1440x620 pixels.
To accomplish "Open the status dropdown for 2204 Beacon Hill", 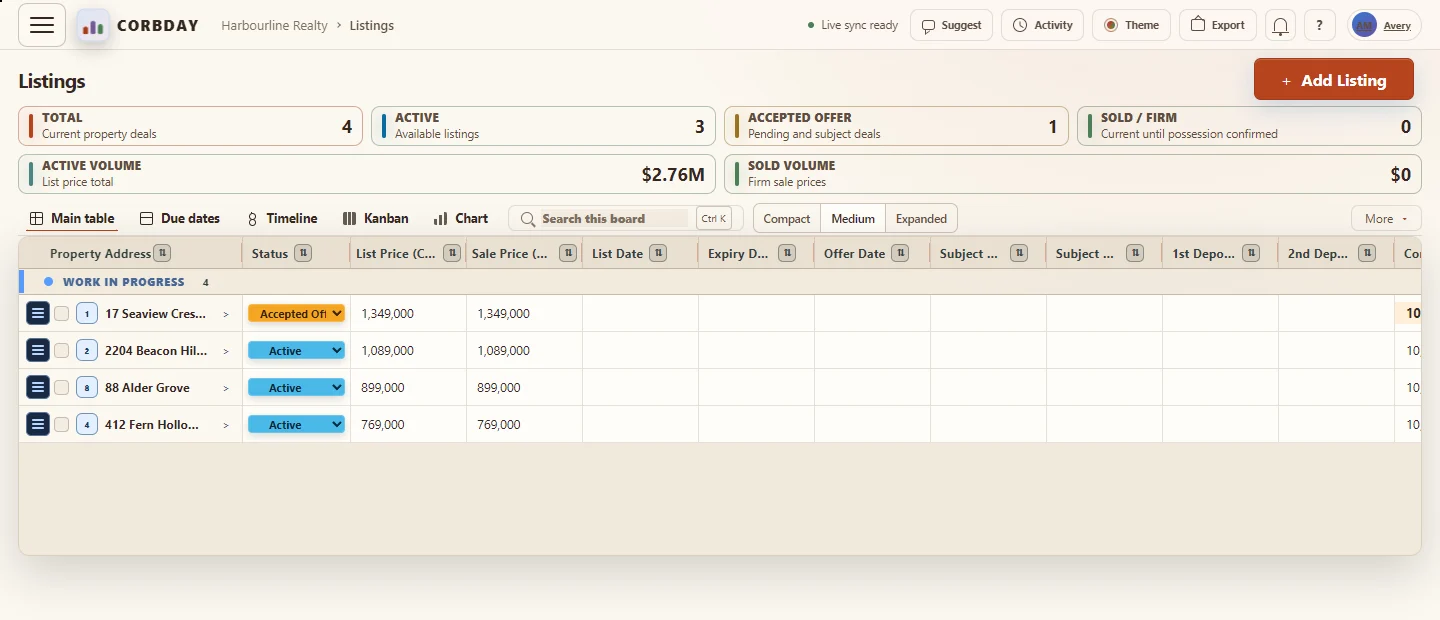I will tap(296, 350).
